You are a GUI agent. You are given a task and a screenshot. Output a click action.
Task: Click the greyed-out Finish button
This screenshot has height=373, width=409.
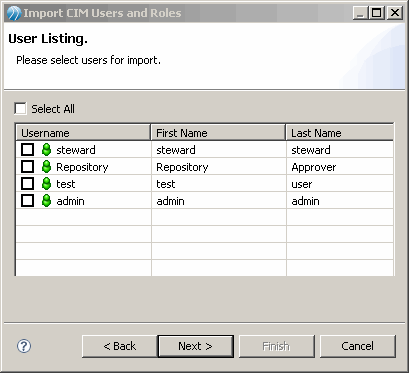pyautogui.click(x=276, y=346)
